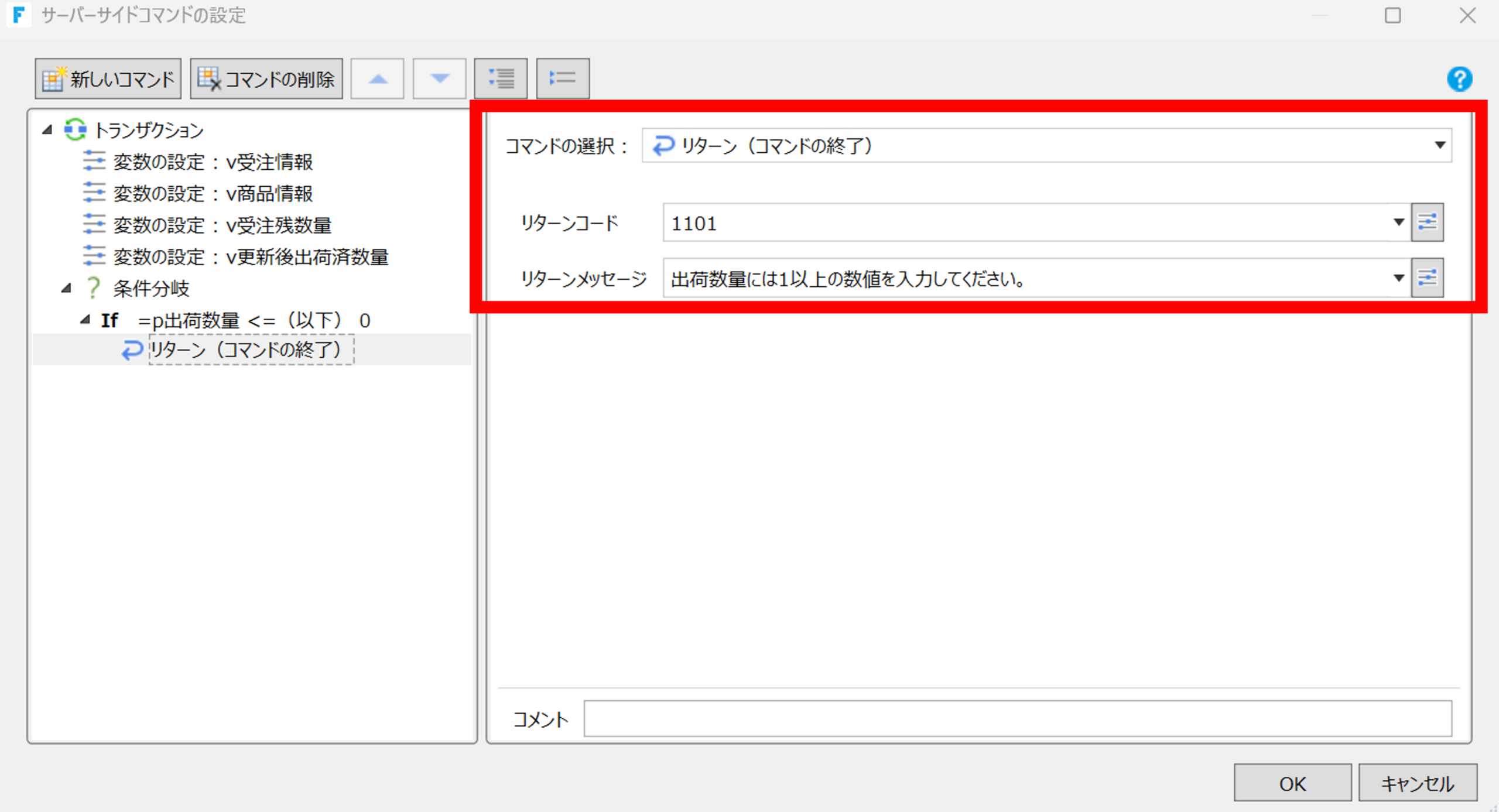Open formula editor beside リターンメッセージ field

pos(1427,277)
